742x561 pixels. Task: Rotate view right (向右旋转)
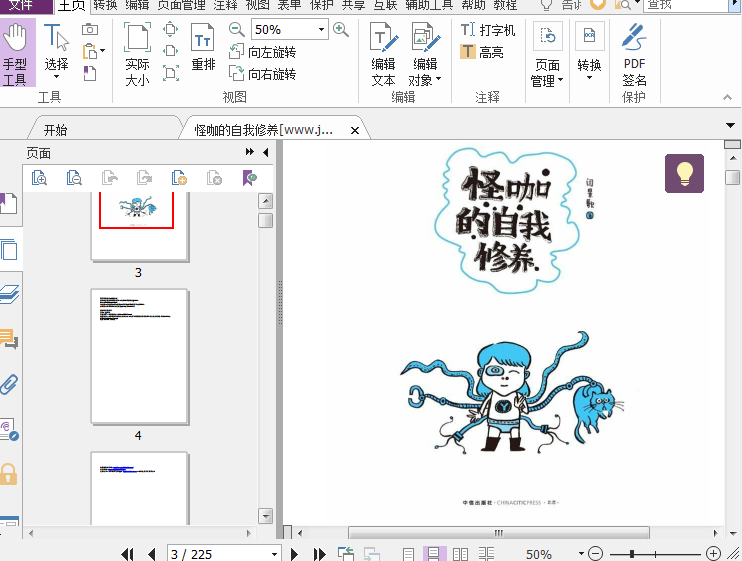(x=263, y=74)
